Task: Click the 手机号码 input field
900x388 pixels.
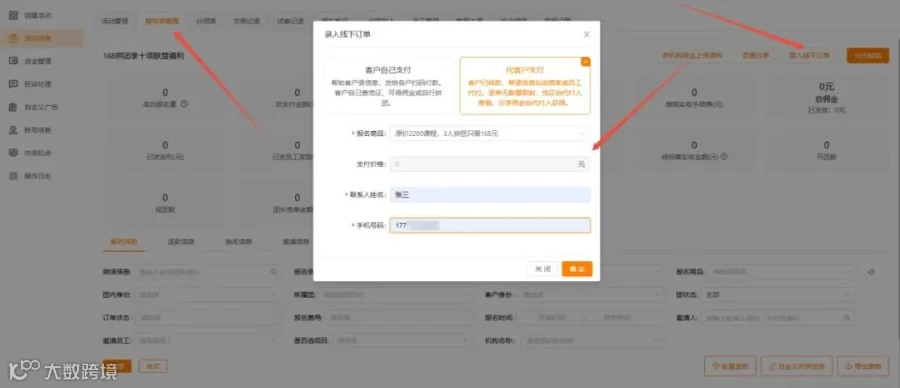Action: 490,226
